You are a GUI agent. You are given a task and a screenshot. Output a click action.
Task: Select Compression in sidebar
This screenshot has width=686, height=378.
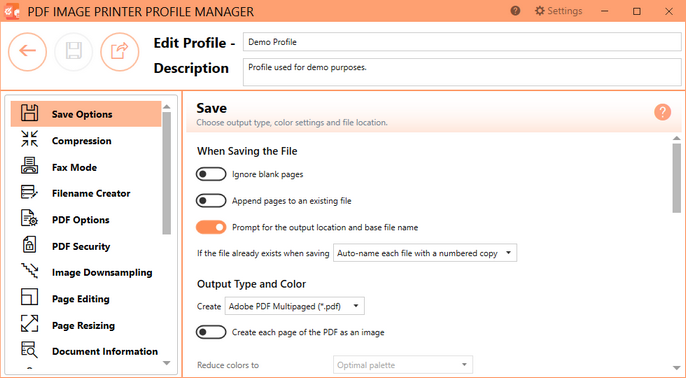(x=86, y=141)
